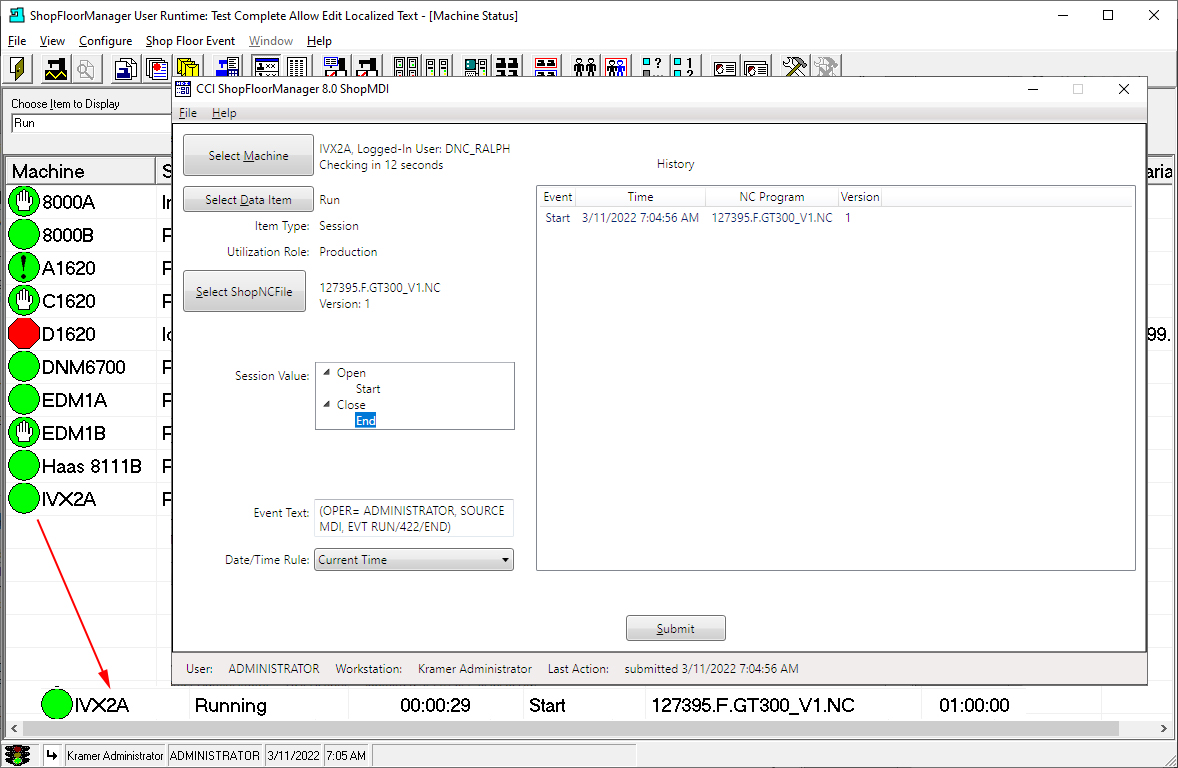Viewport: 1178px width, 768px height.
Task: Click the arrow icon in status bar
Action: pos(51,755)
